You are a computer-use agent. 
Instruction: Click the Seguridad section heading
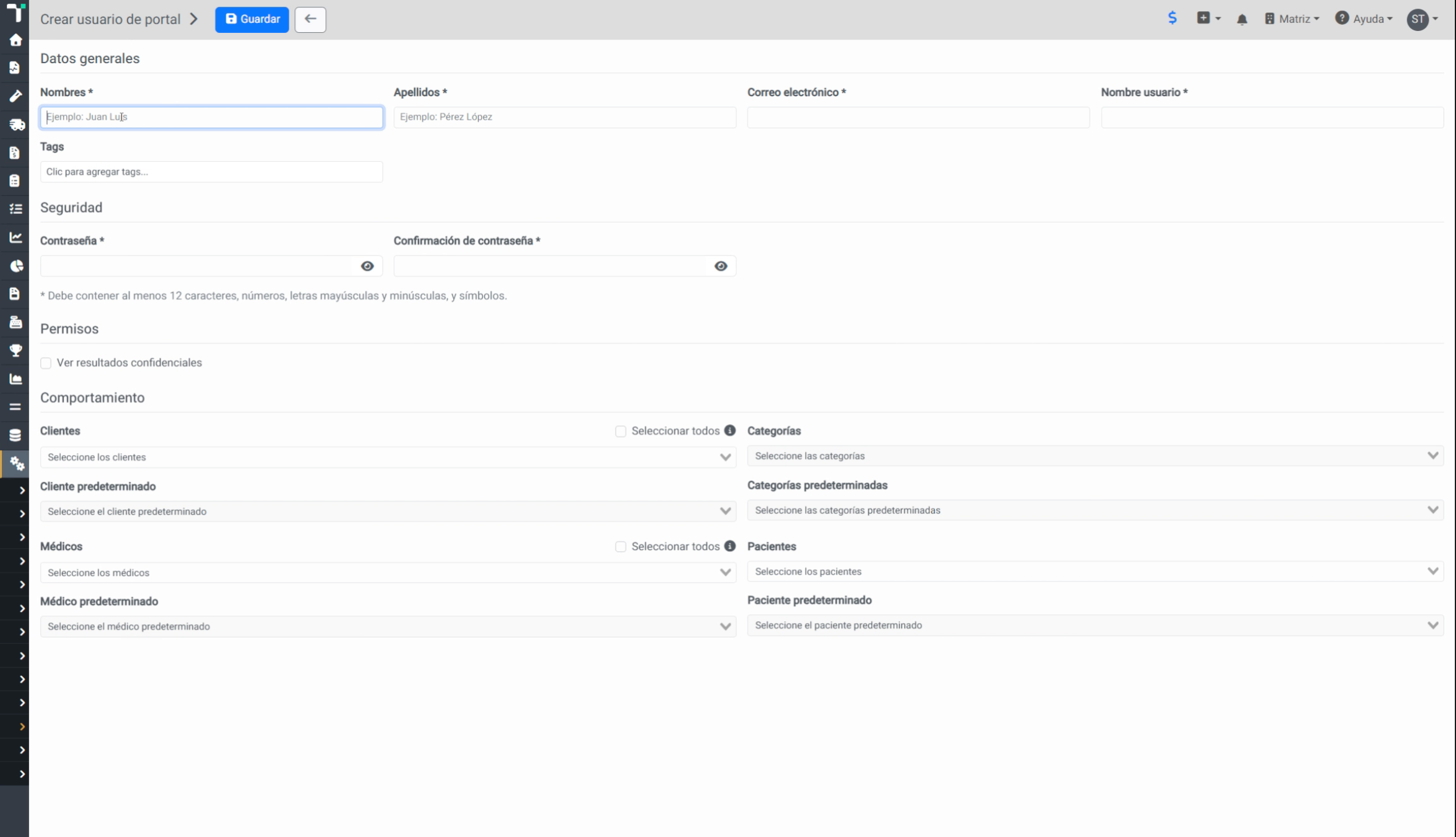(71, 207)
